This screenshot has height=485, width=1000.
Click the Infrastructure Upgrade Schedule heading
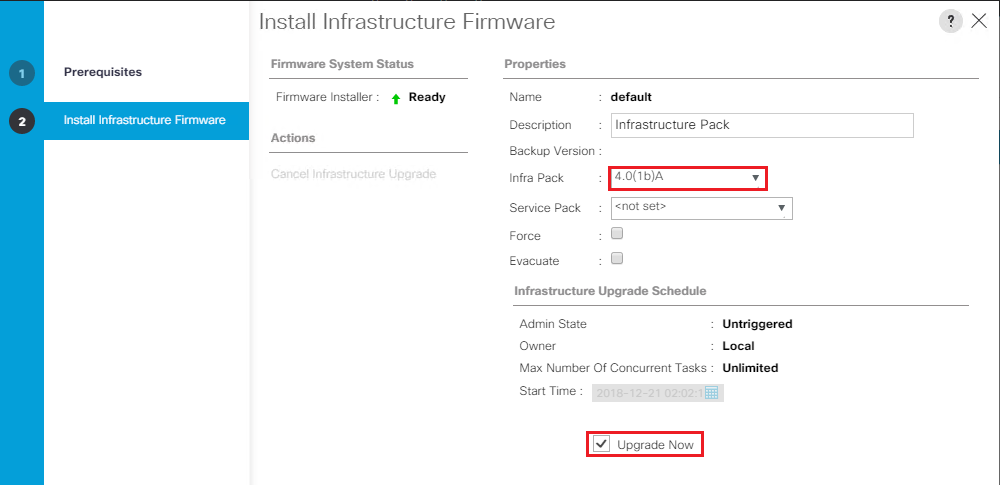coord(610,291)
